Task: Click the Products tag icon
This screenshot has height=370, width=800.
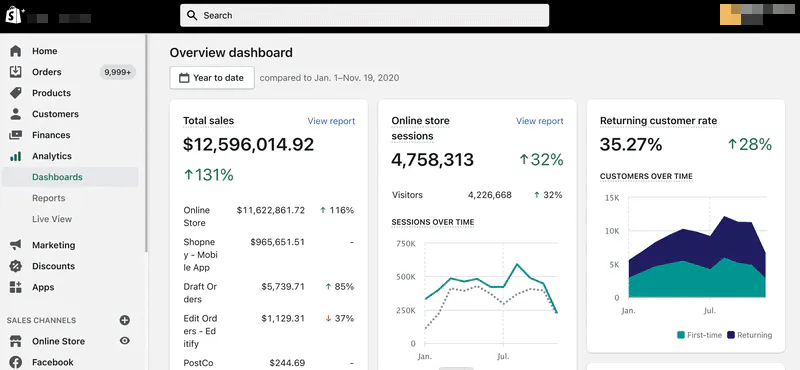Action: 16,93
